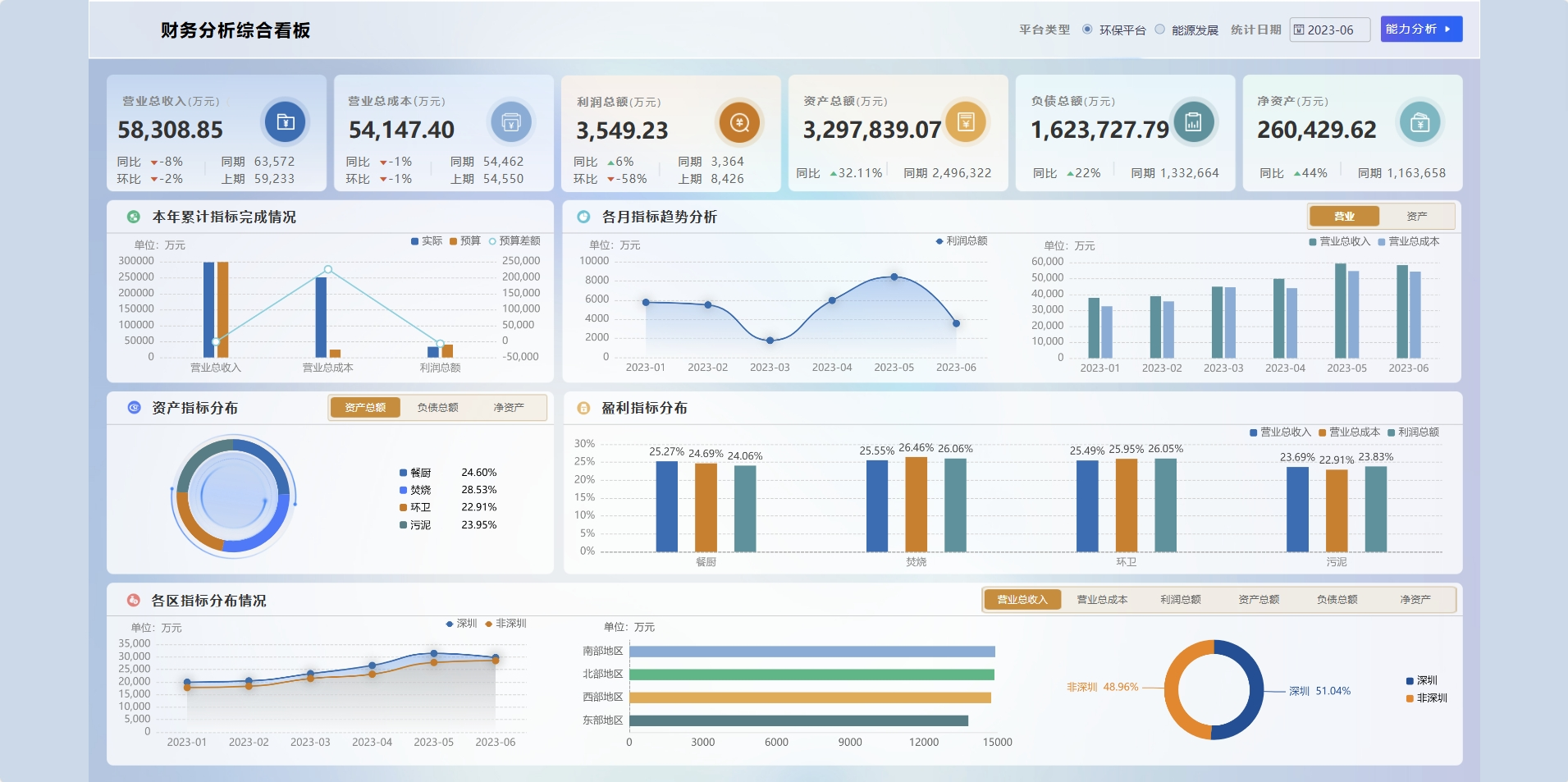Click the revenue card icon (营业总收入)
This screenshot has width=1568, height=782.
(286, 122)
